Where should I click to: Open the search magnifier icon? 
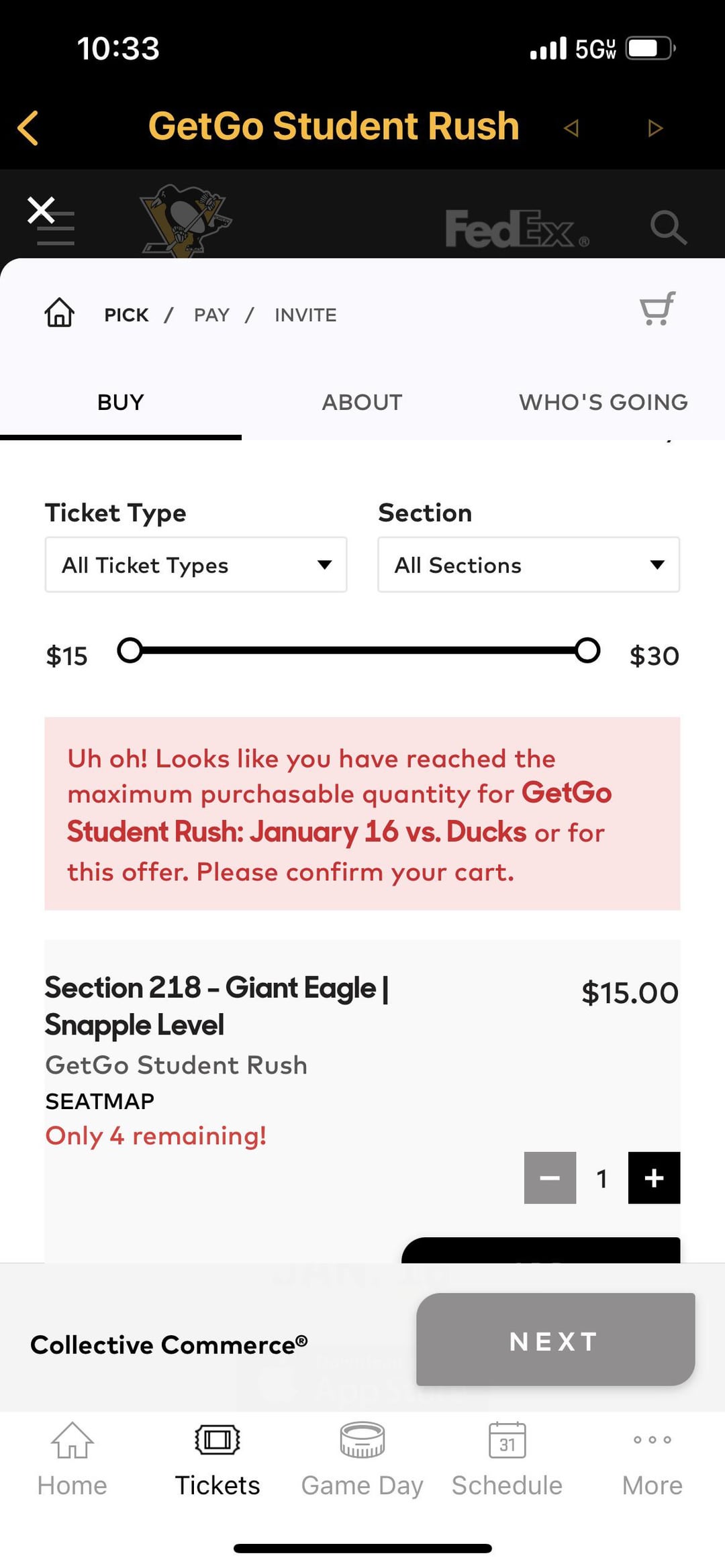click(x=668, y=228)
